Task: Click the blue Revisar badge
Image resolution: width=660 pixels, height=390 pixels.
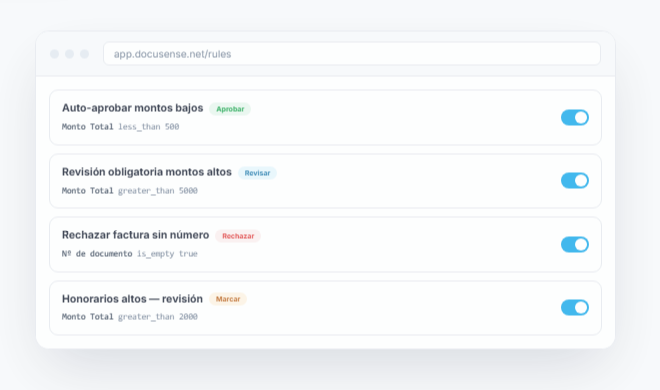Action: point(257,173)
